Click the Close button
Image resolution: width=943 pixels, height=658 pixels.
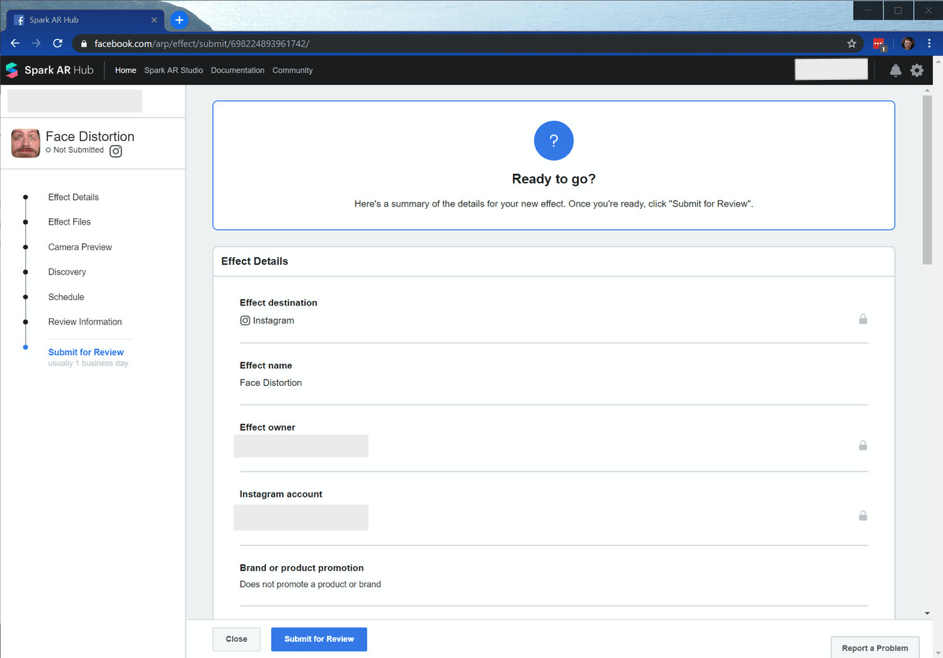(x=236, y=639)
